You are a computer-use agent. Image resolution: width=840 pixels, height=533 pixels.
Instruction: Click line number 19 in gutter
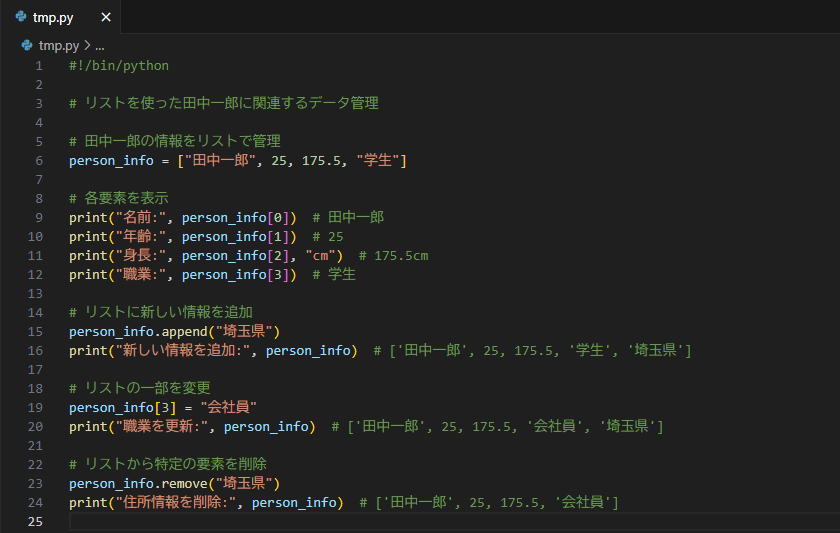tap(35, 408)
